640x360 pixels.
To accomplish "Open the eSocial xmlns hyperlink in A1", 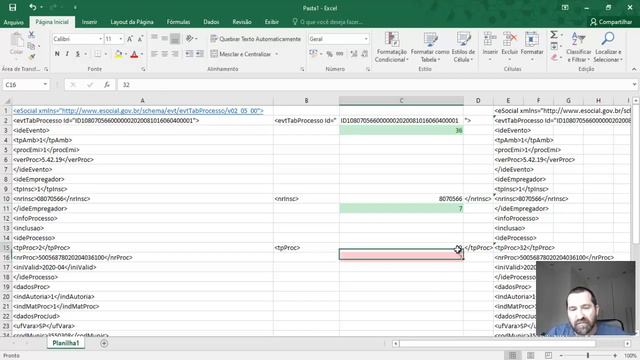I will point(138,111).
